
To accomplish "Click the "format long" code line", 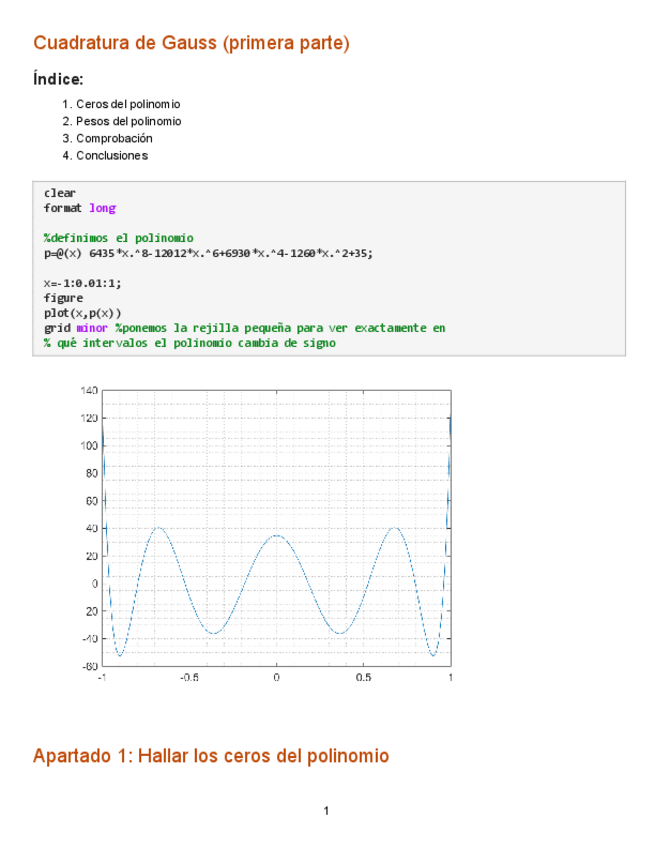I will 79,208.
